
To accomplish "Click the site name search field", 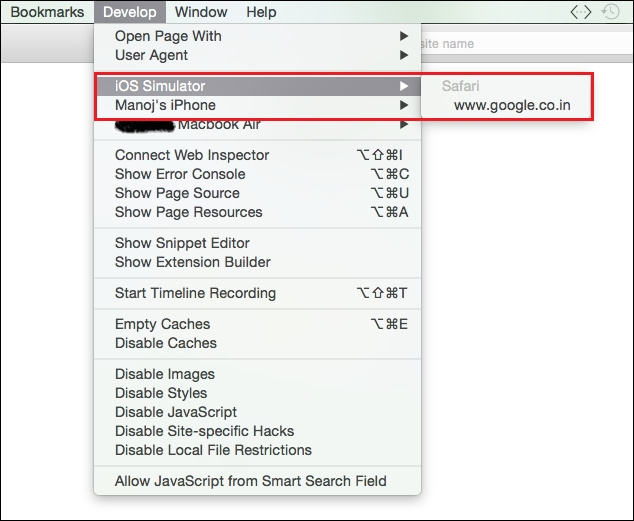I will pyautogui.click(x=527, y=43).
